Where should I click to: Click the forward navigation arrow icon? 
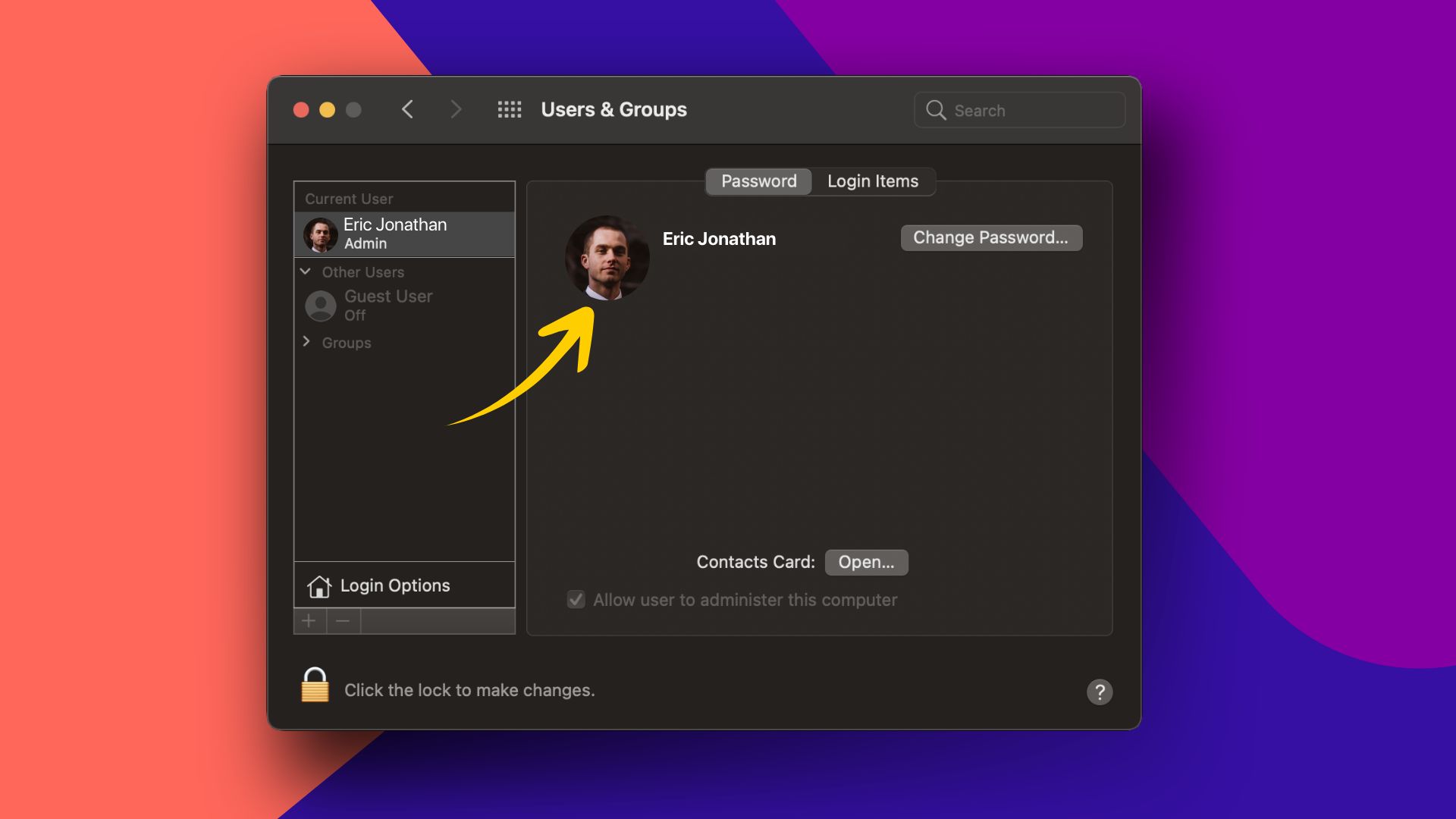click(454, 108)
